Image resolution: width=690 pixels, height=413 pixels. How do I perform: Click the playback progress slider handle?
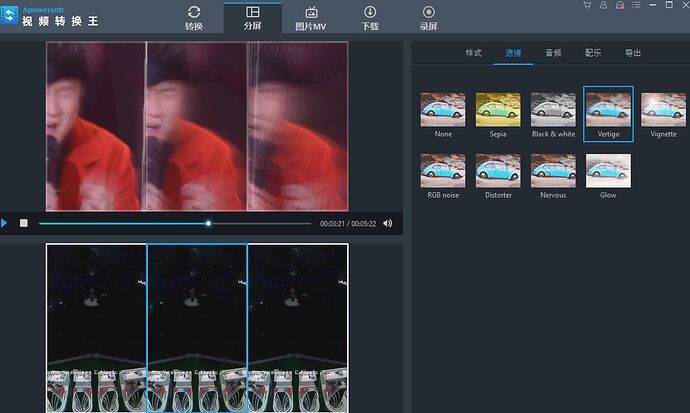pyautogui.click(x=208, y=223)
